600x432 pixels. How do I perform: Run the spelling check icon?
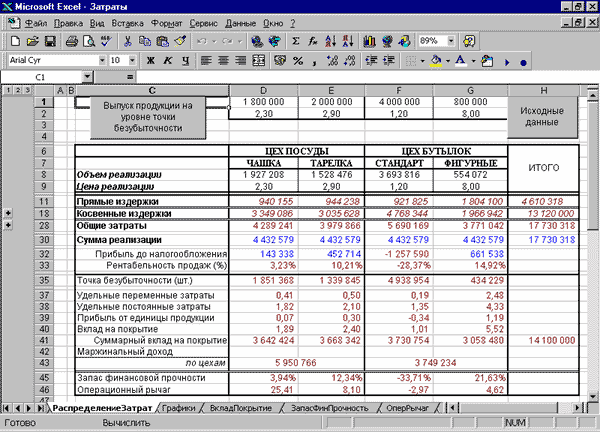click(x=106, y=41)
